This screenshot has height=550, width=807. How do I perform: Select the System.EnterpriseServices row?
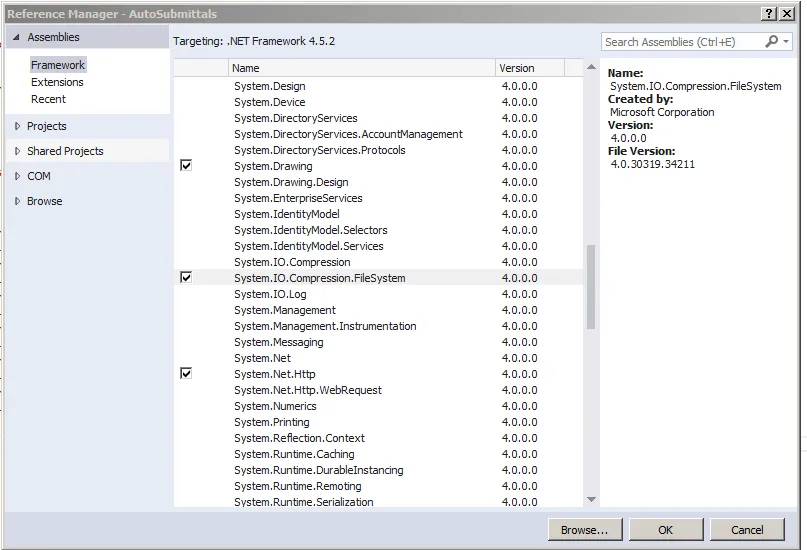[x=378, y=198]
